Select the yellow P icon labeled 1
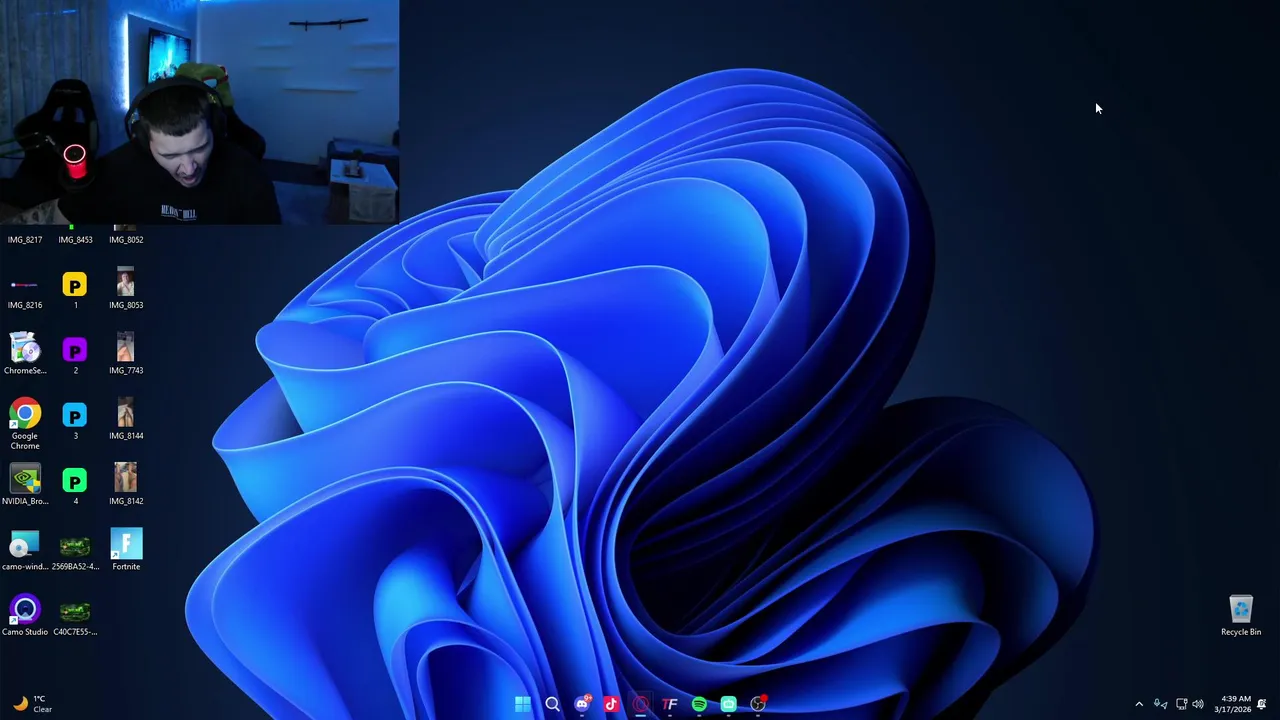 [75, 285]
